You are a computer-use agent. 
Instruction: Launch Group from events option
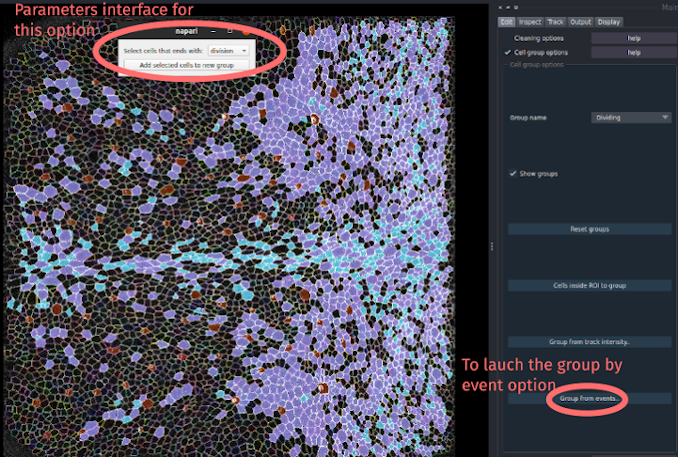589,398
